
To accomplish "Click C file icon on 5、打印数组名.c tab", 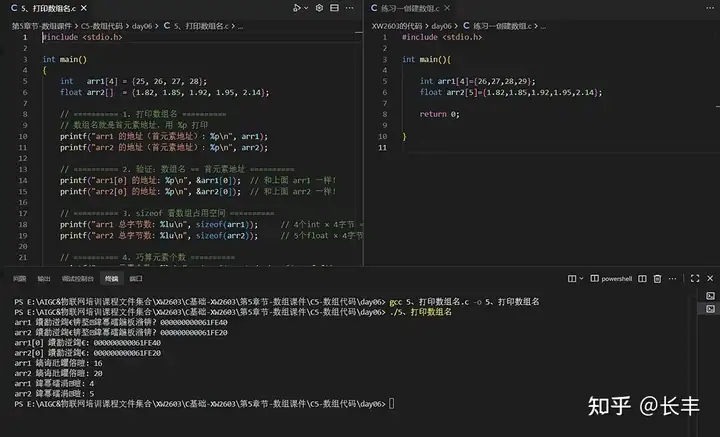I will (14, 8).
